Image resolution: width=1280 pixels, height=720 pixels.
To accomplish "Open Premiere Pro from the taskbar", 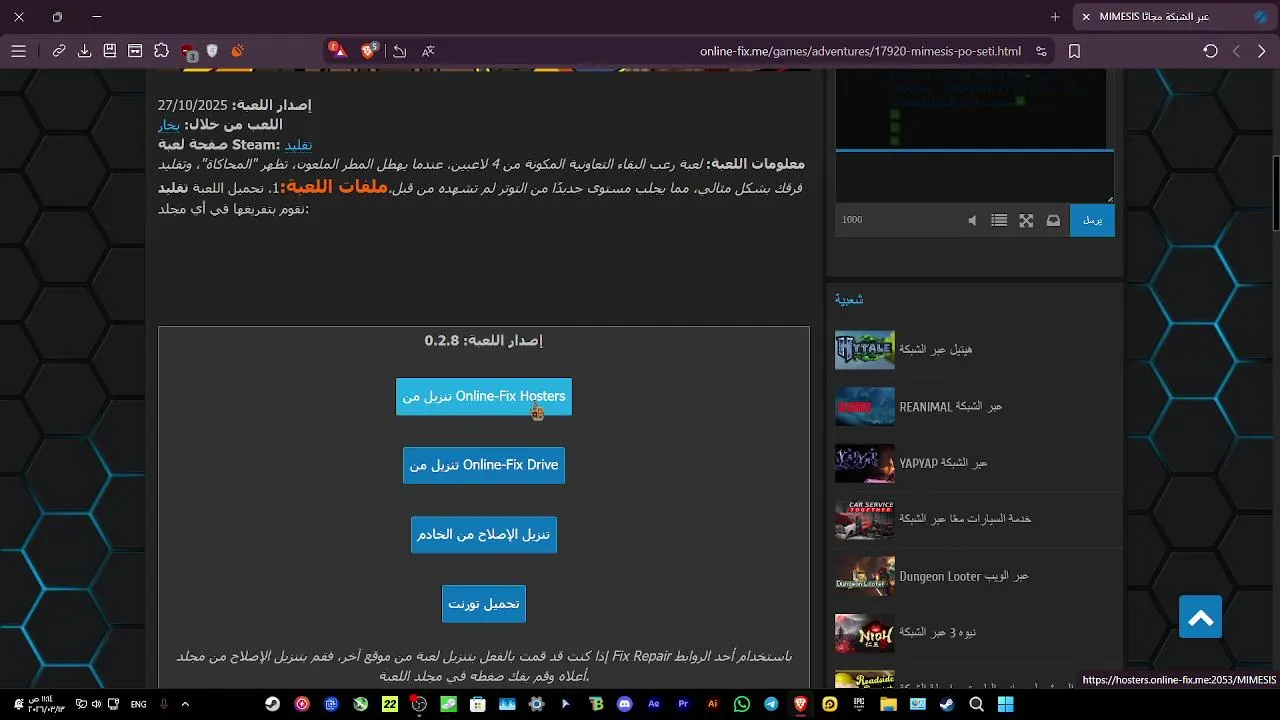I will pos(683,704).
